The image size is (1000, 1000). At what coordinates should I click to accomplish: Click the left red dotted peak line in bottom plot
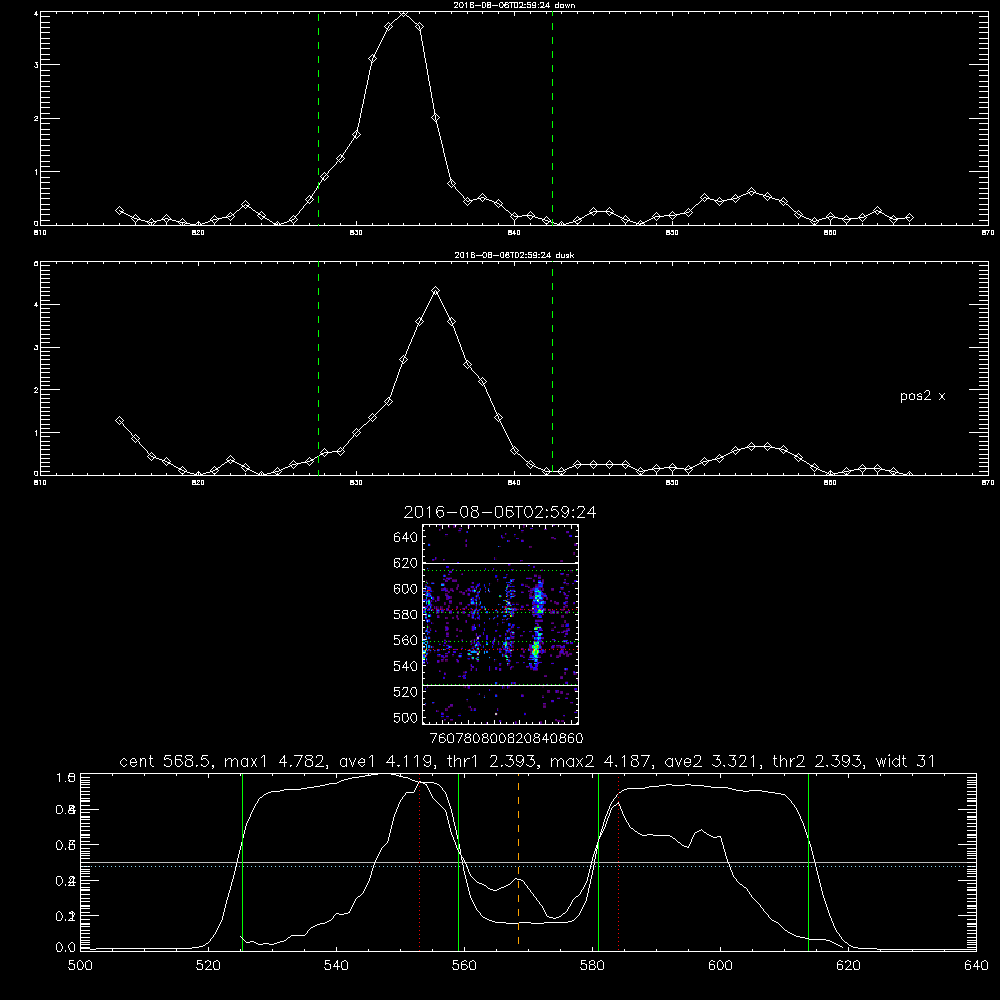click(419, 864)
